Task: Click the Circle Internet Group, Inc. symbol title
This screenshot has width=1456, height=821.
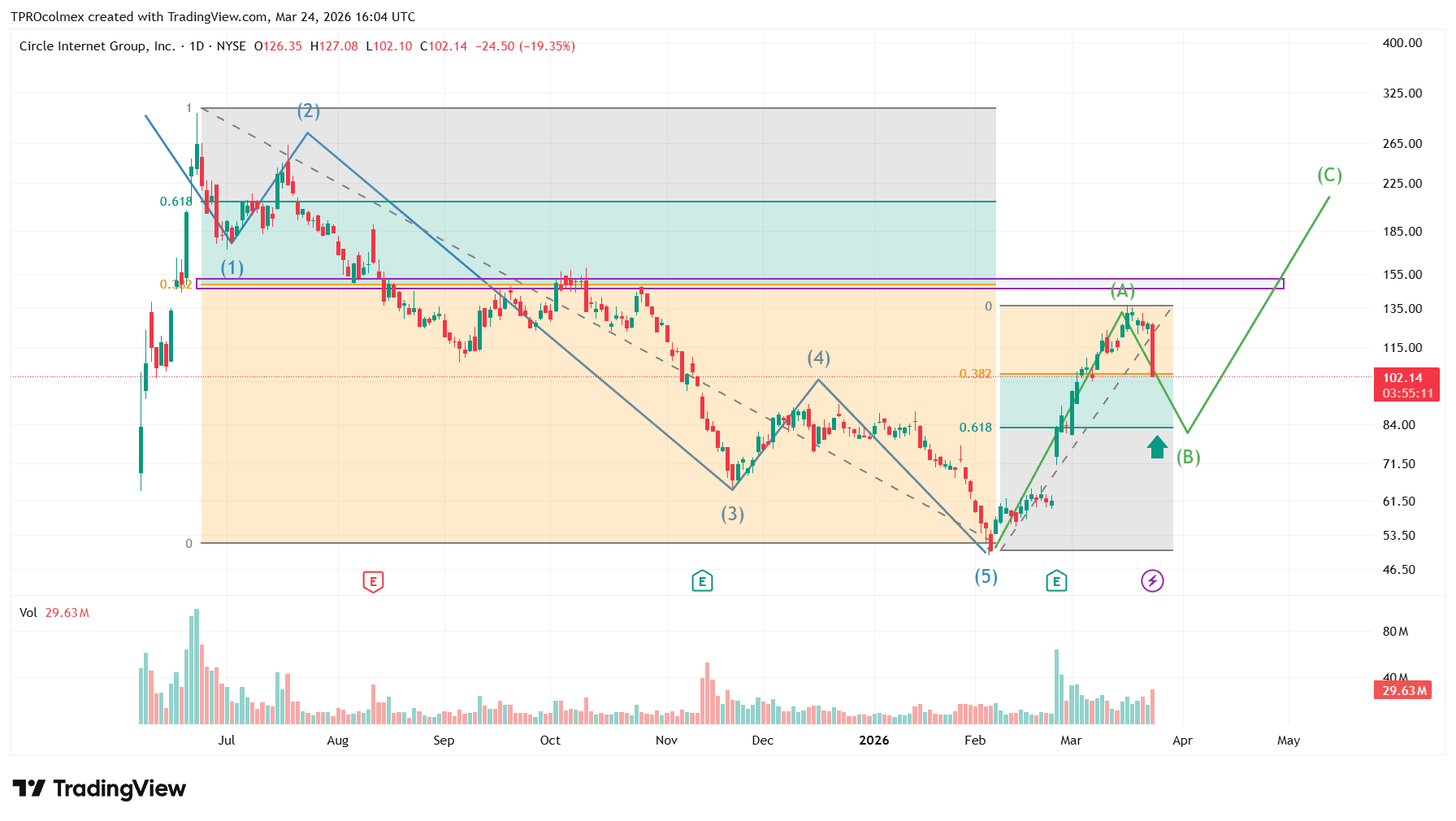Action: click(x=97, y=46)
